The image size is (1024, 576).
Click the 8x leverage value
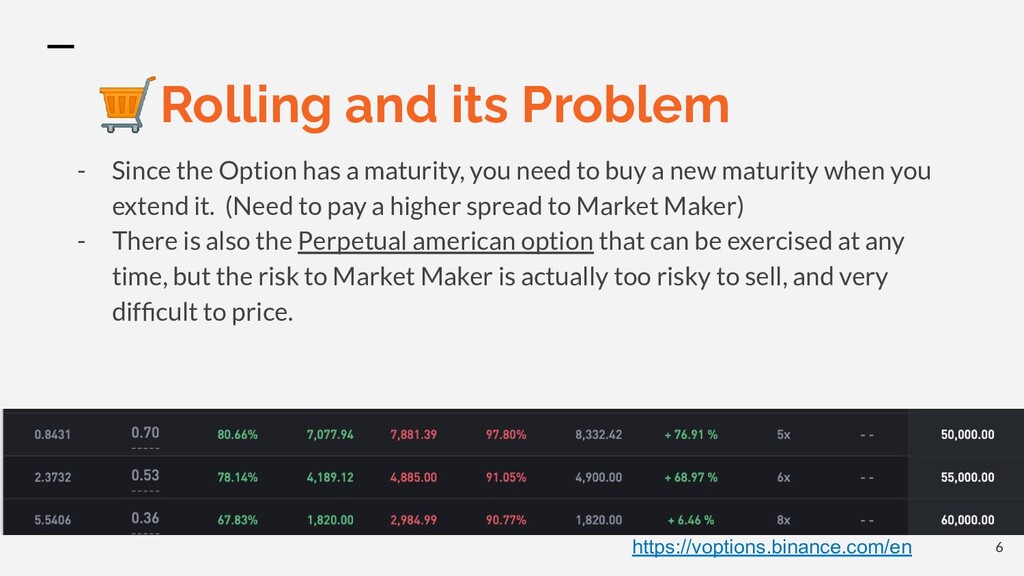pyautogui.click(x=783, y=520)
